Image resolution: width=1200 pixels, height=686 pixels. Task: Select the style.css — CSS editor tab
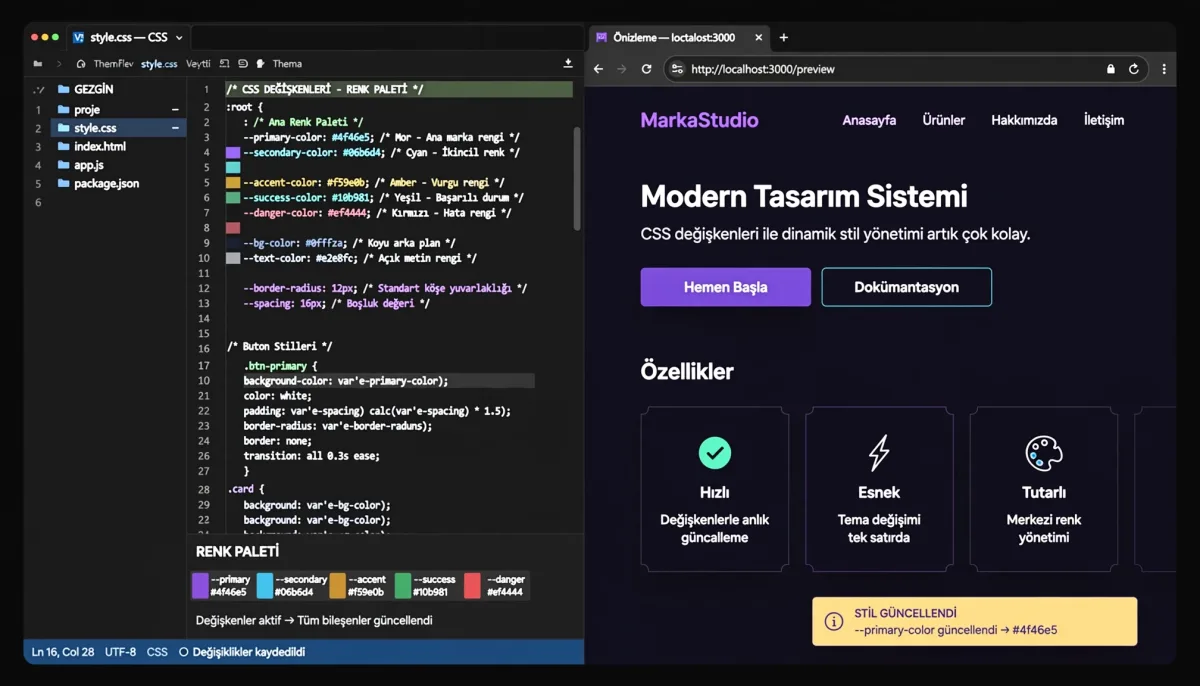click(128, 37)
